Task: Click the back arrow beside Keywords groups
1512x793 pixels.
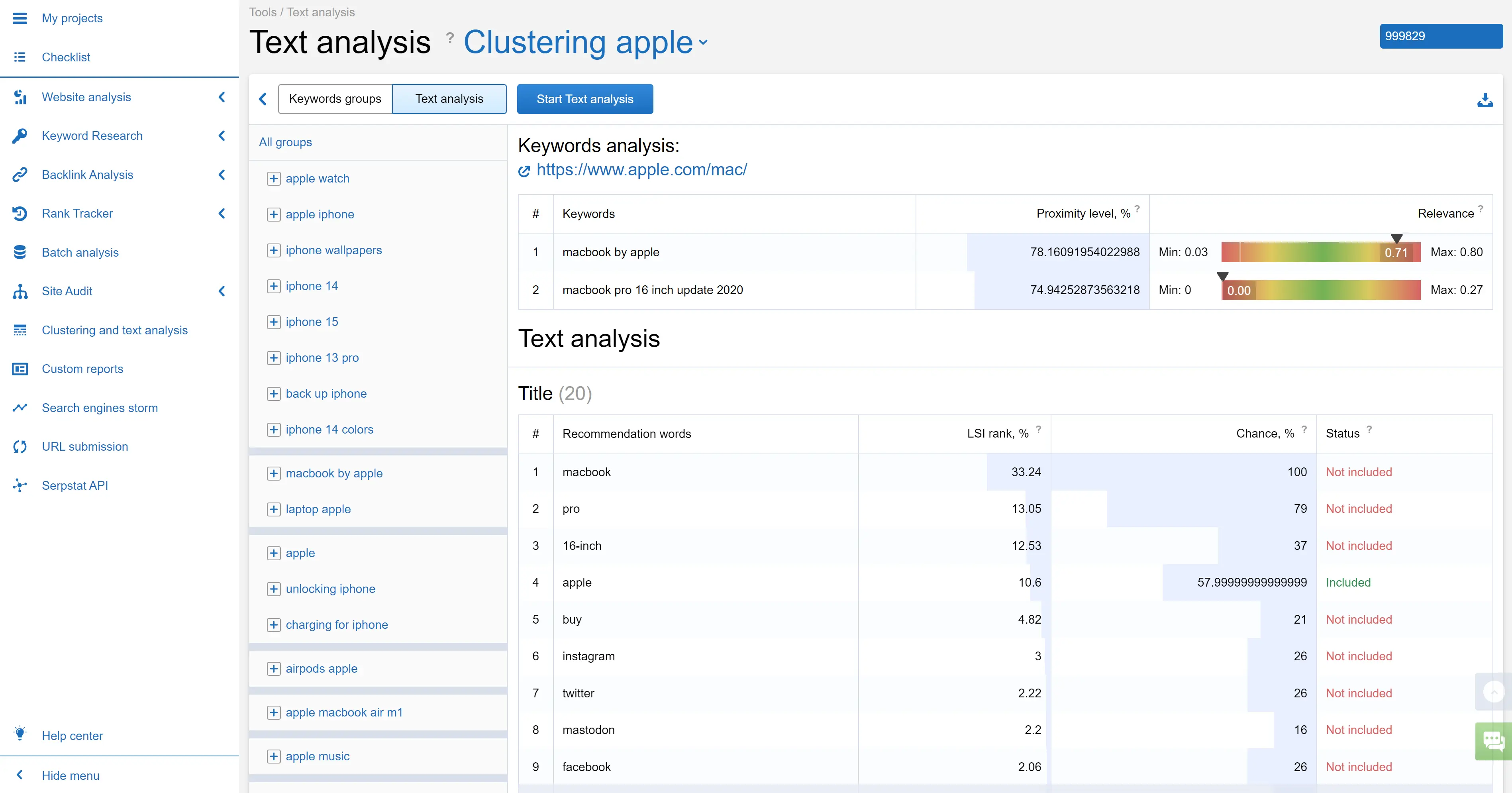Action: [263, 99]
